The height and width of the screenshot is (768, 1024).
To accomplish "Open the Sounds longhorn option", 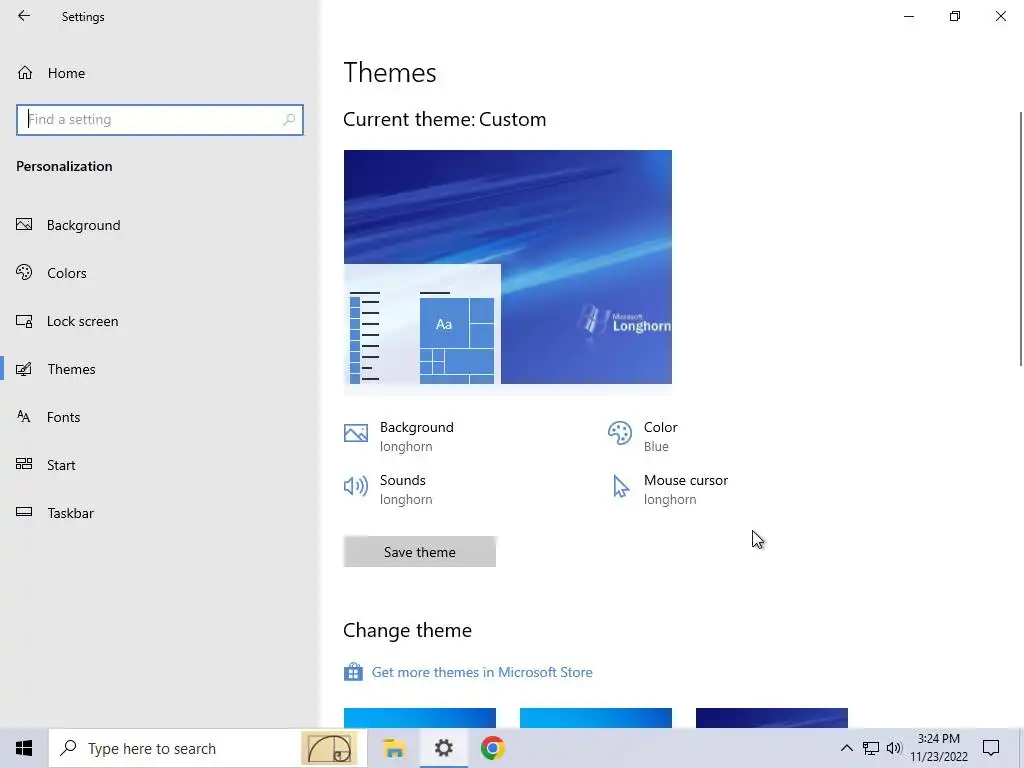I will (x=406, y=489).
